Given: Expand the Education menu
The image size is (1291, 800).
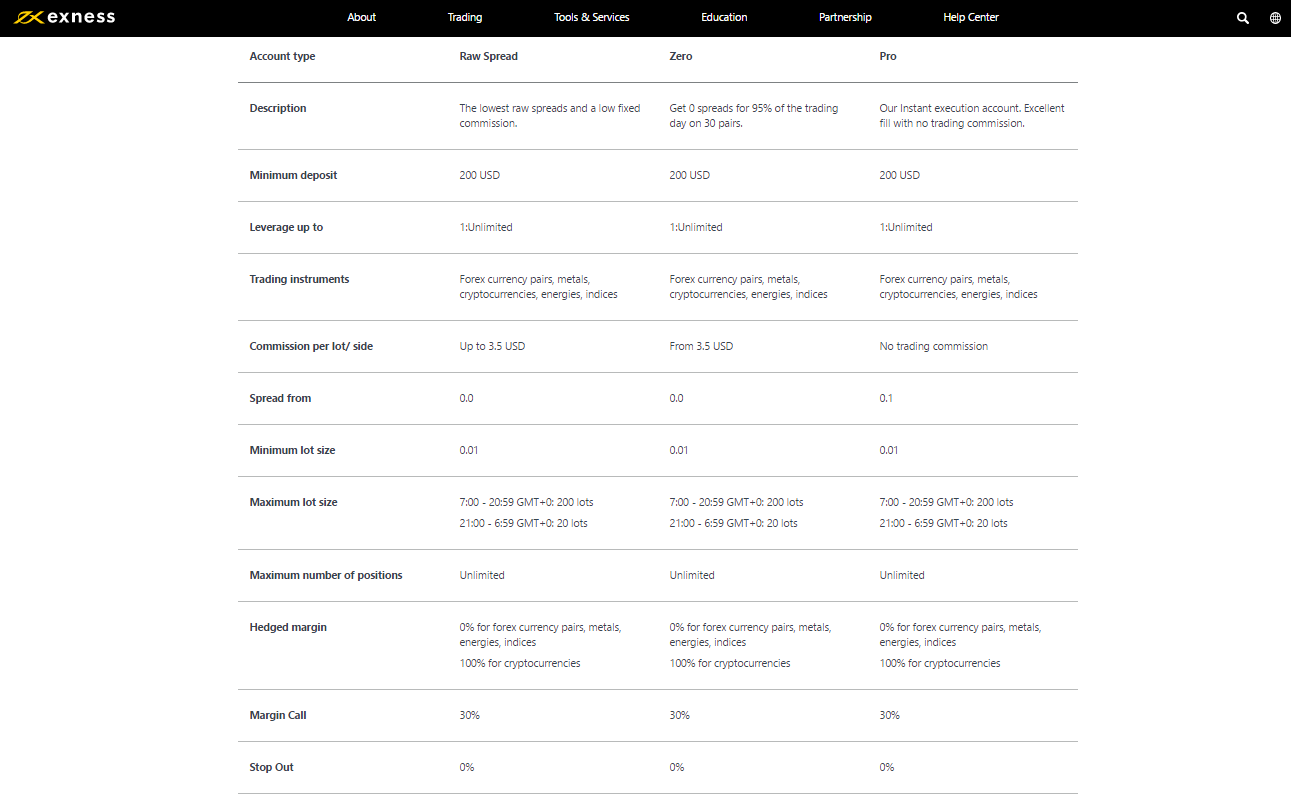Looking at the screenshot, I should click(x=724, y=17).
